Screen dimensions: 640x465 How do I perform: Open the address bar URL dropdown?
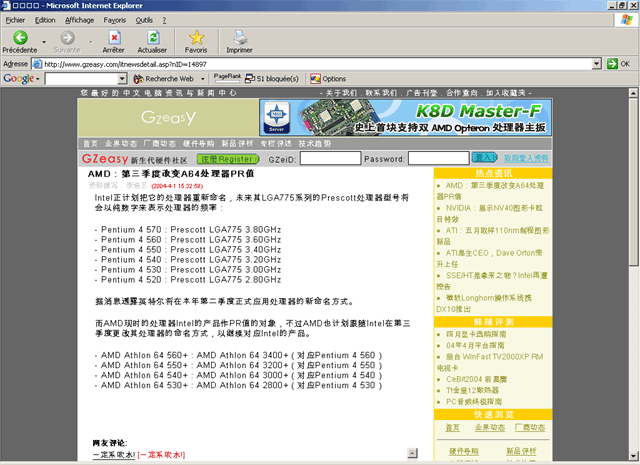pos(596,64)
